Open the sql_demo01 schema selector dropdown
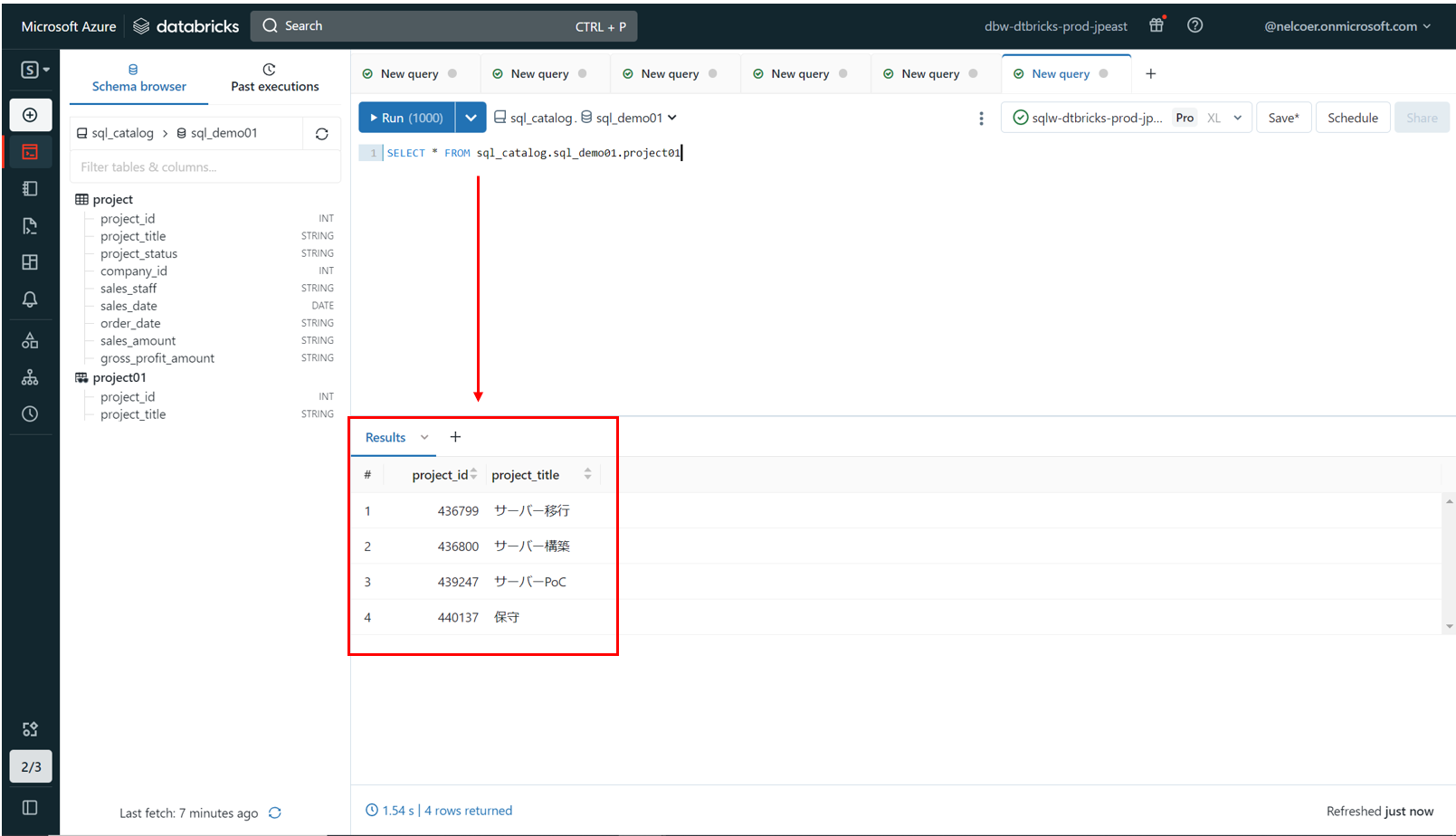The width and height of the screenshot is (1456, 836). point(629,118)
